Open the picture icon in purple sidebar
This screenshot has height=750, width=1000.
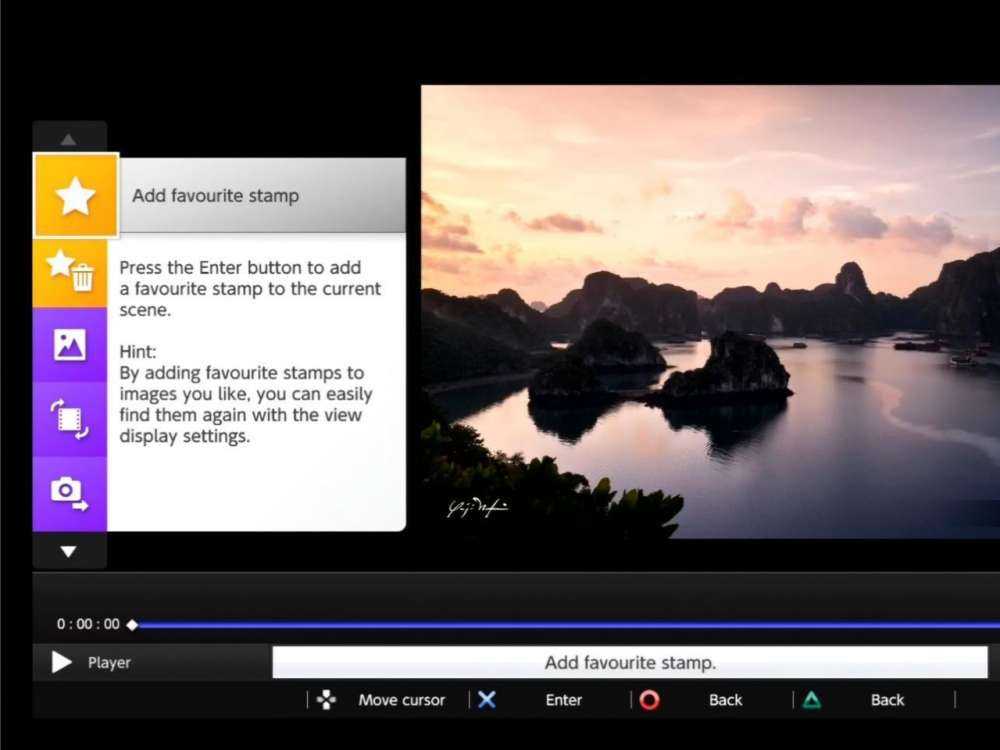click(x=70, y=345)
